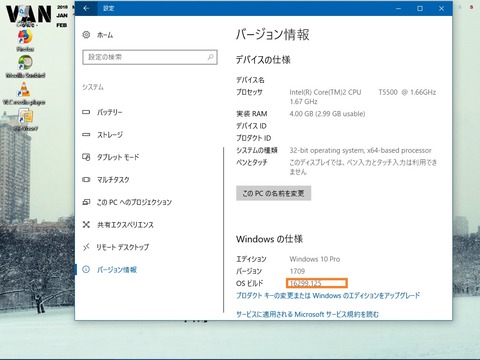This screenshot has width=480, height=360.
Task: Open the Microsoft サービス規約 link
Action: click(307, 314)
